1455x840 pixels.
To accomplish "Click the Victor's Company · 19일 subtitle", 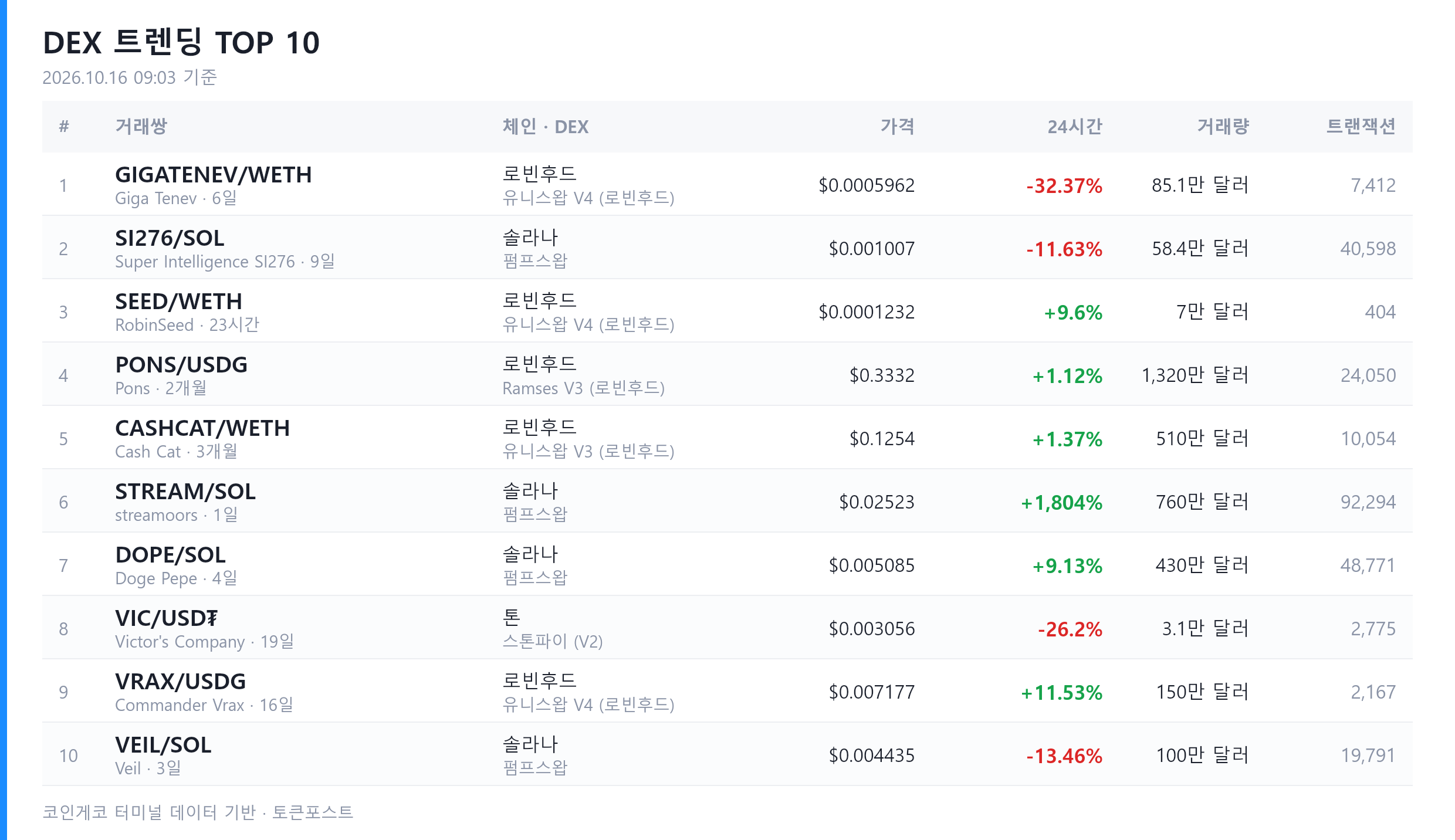I will 205,642.
